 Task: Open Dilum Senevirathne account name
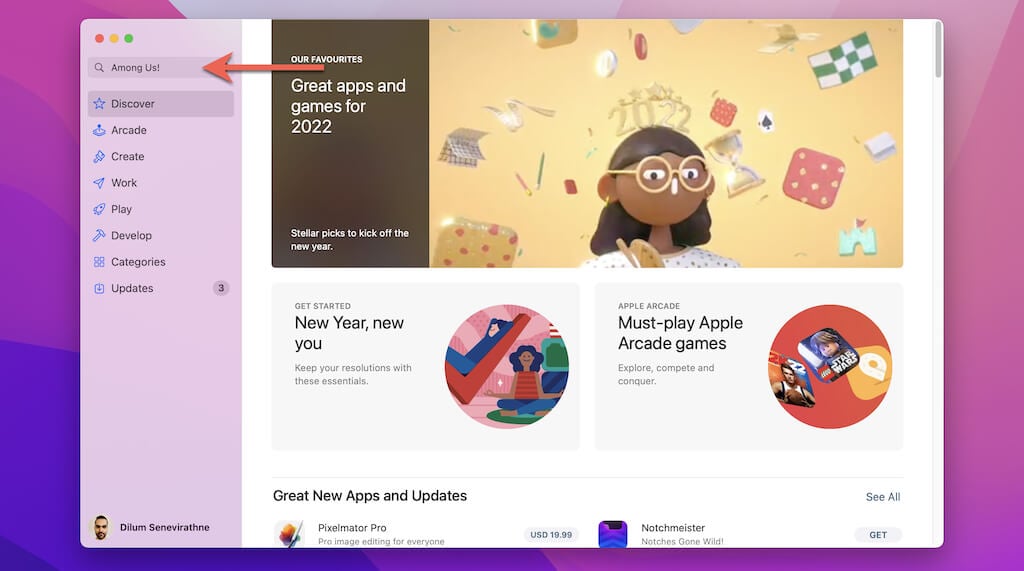(165, 527)
